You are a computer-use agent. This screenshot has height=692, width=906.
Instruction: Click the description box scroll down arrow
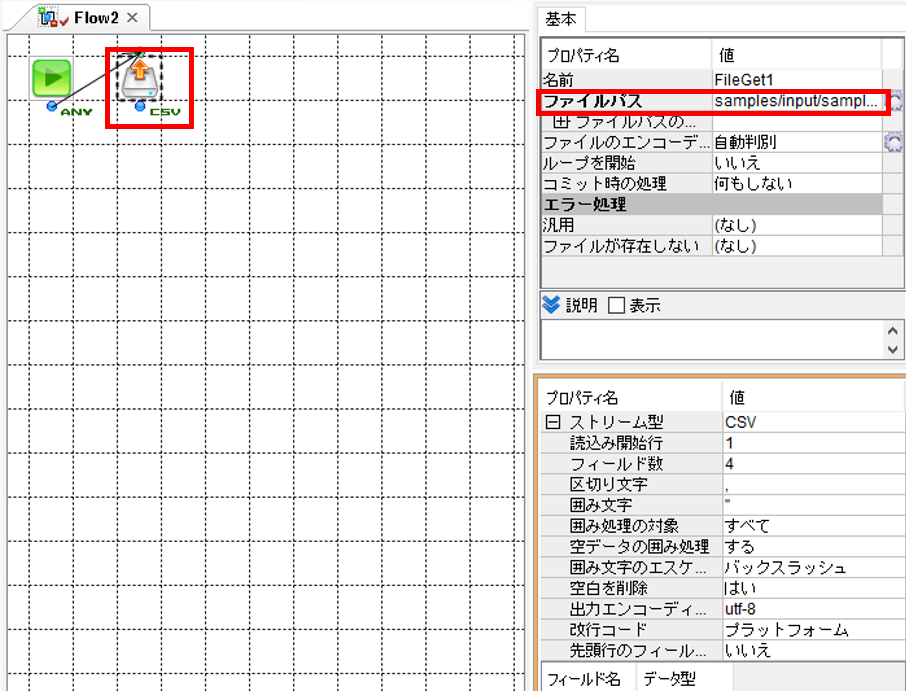[x=893, y=349]
